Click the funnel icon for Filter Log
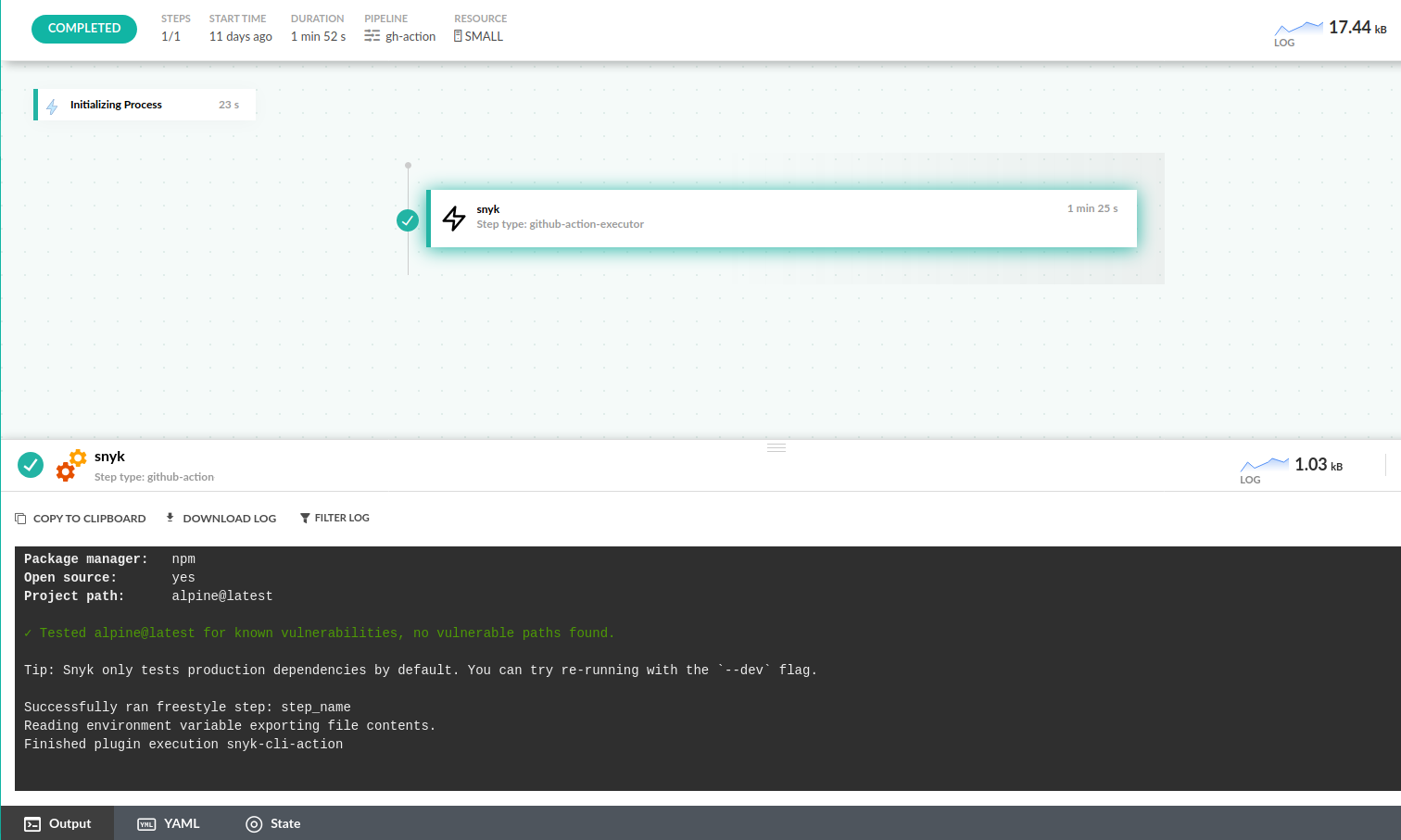The width and height of the screenshot is (1401, 840). point(305,519)
